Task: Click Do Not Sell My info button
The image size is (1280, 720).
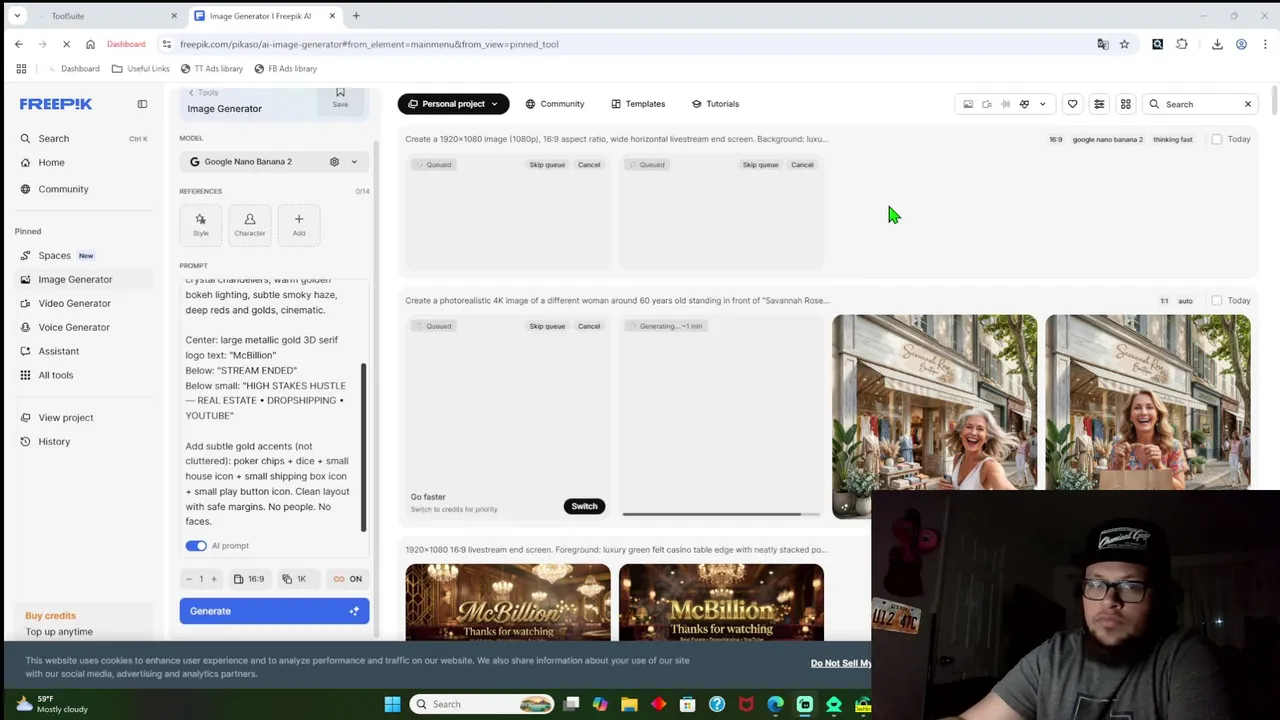Action: [841, 663]
